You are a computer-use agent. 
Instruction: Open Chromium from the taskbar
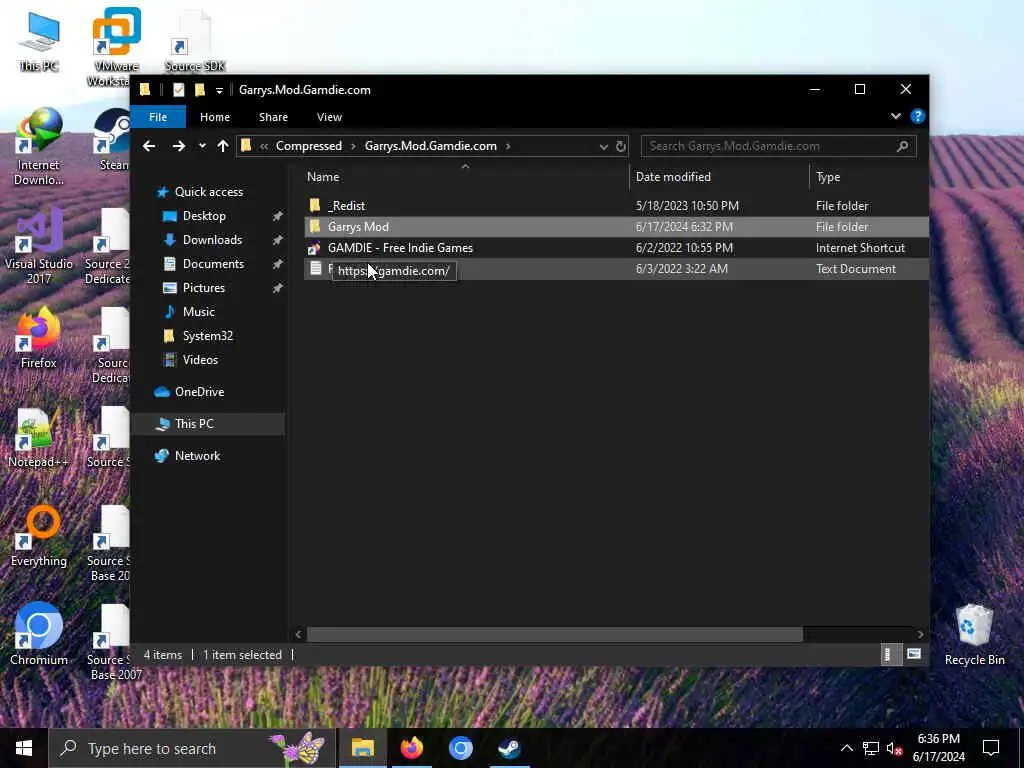point(460,748)
